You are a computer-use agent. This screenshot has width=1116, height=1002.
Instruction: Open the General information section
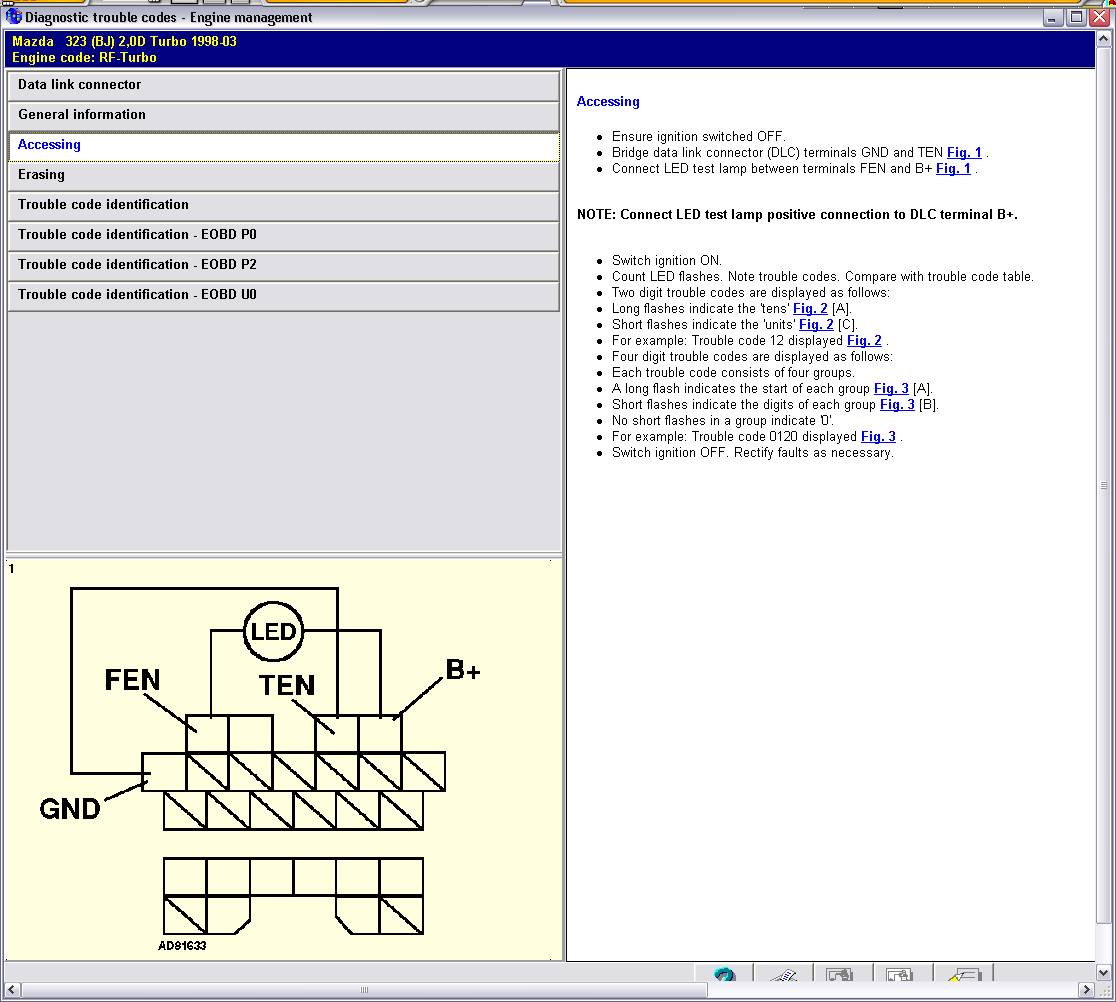pos(283,115)
